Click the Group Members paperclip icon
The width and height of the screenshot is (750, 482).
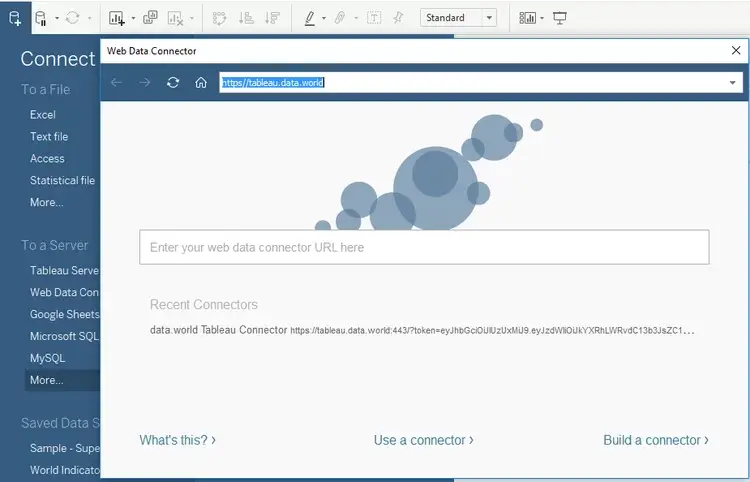(x=340, y=18)
